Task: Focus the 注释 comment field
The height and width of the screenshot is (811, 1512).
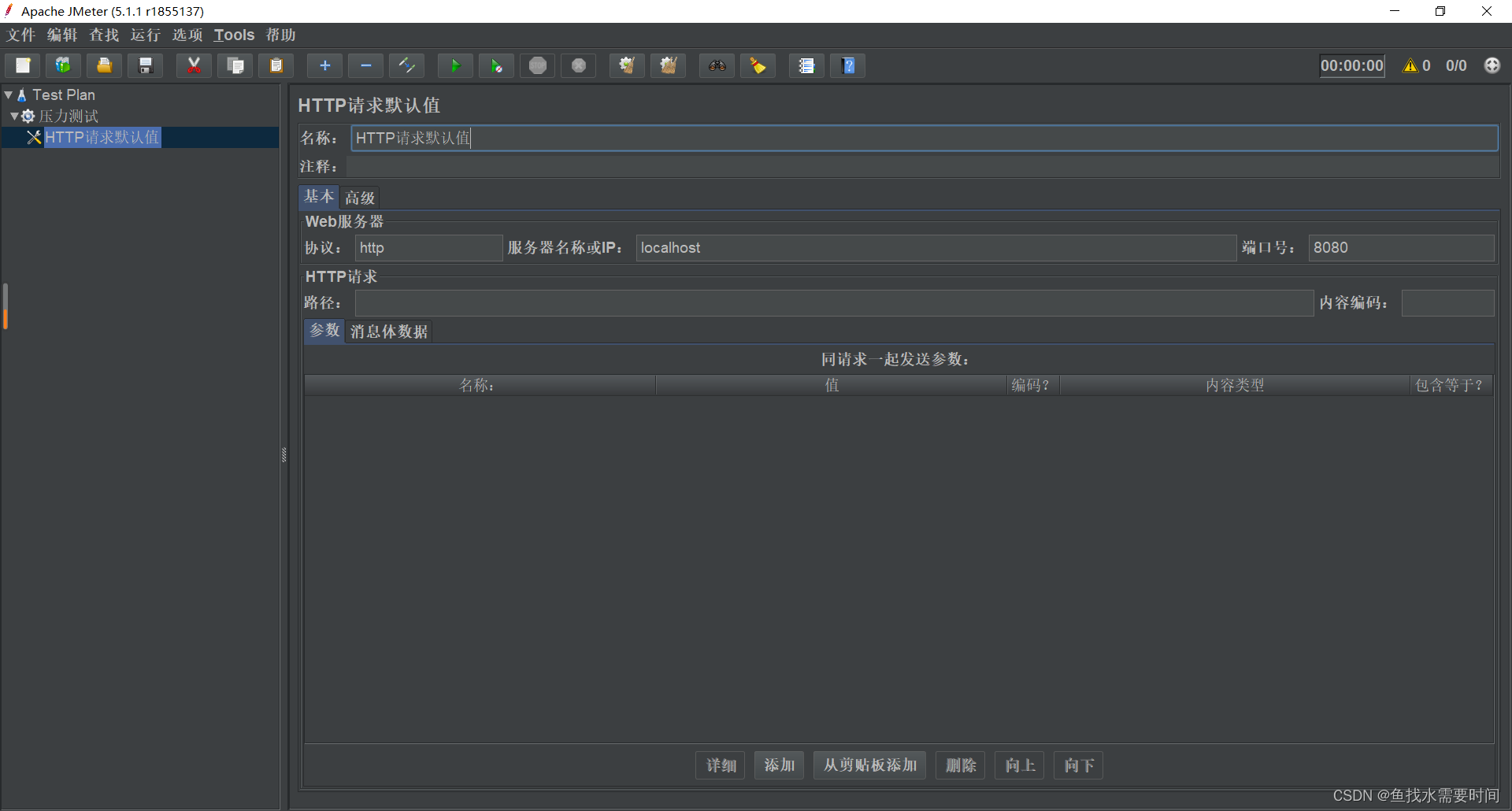Action: [923, 166]
